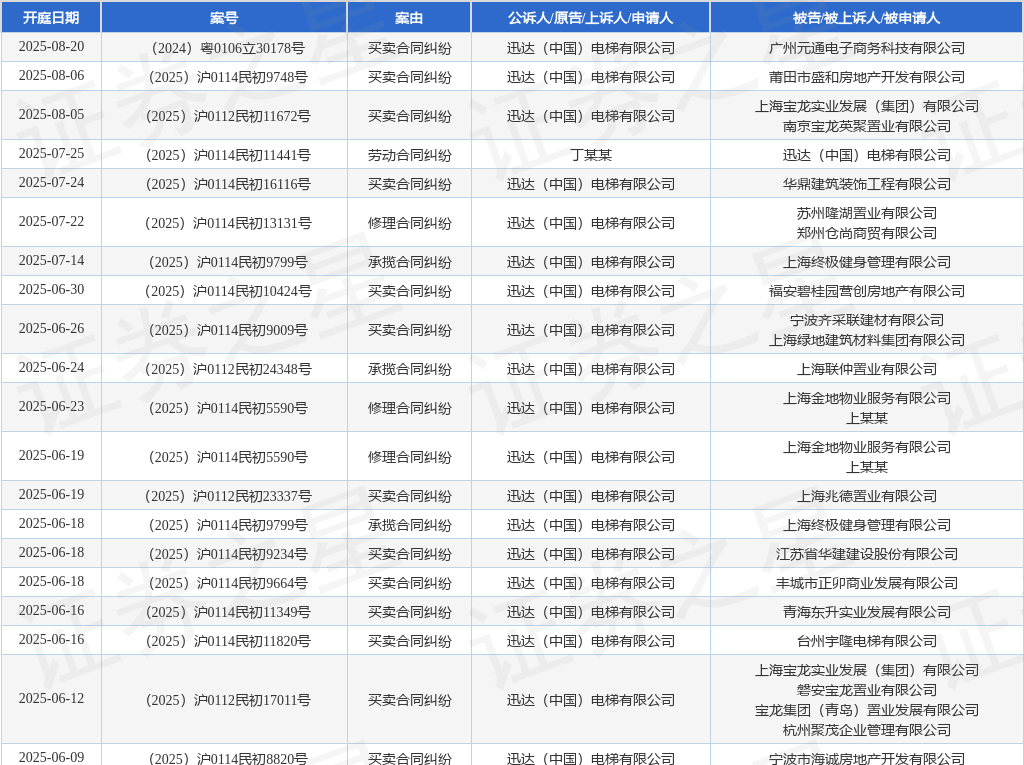The image size is (1024, 765).
Task: Select the date 2025-06-30
Action: pyautogui.click(x=52, y=289)
